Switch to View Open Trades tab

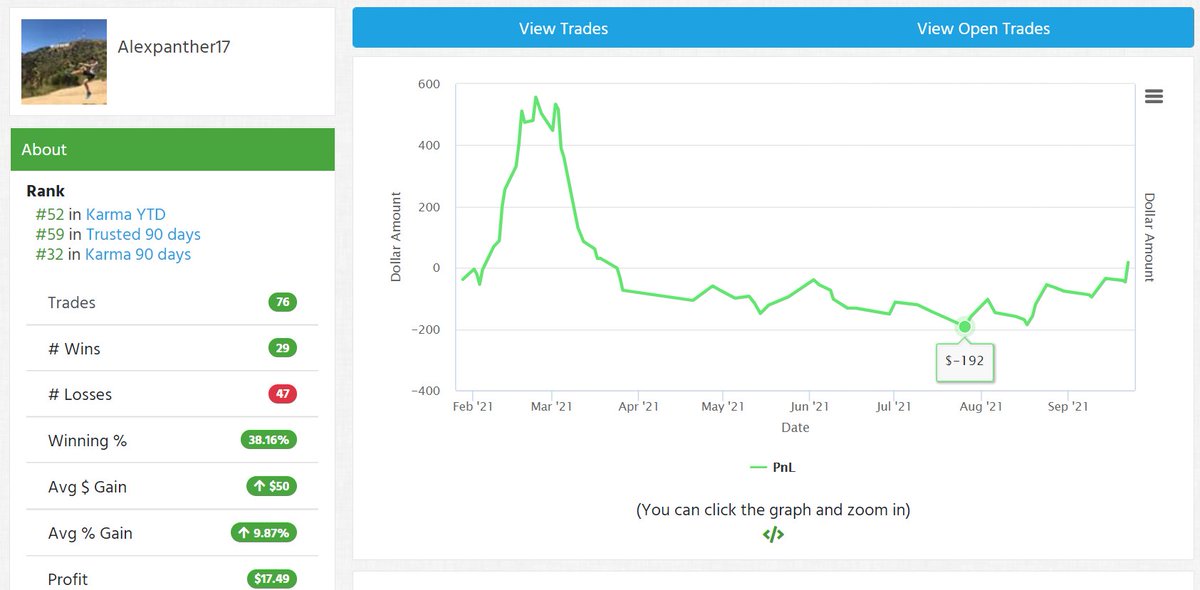click(983, 28)
